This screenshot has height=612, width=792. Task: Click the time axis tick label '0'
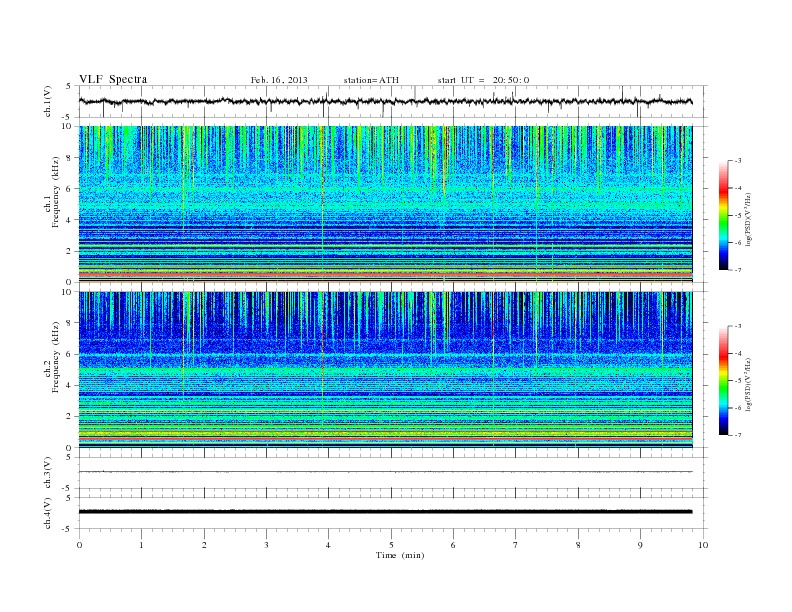tap(79, 545)
